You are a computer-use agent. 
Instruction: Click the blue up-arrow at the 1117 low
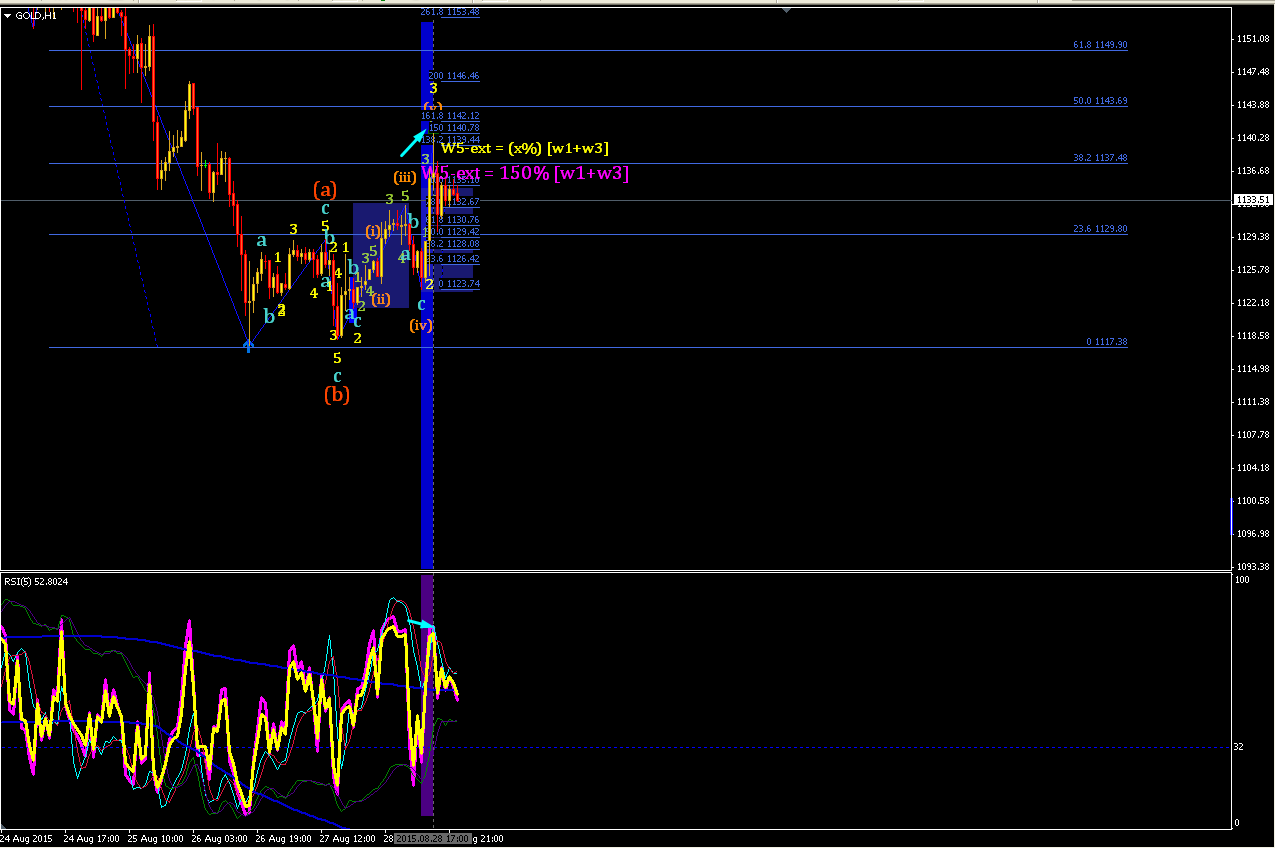[x=248, y=346]
